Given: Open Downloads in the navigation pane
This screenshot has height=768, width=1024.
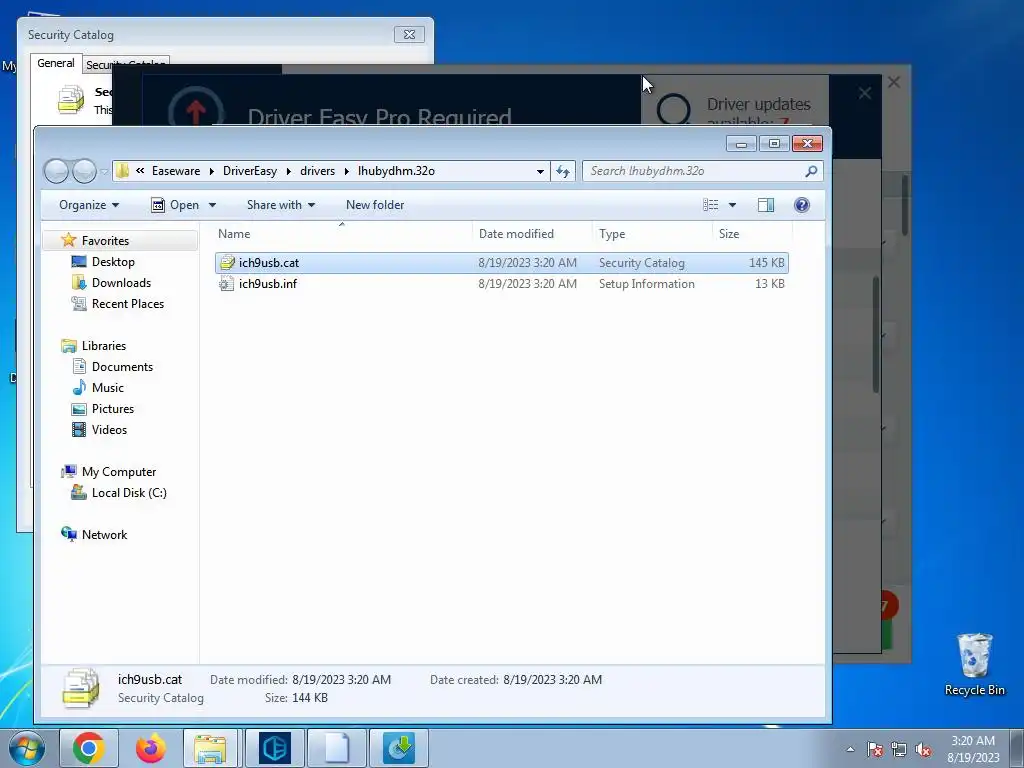Looking at the screenshot, I should [121, 283].
